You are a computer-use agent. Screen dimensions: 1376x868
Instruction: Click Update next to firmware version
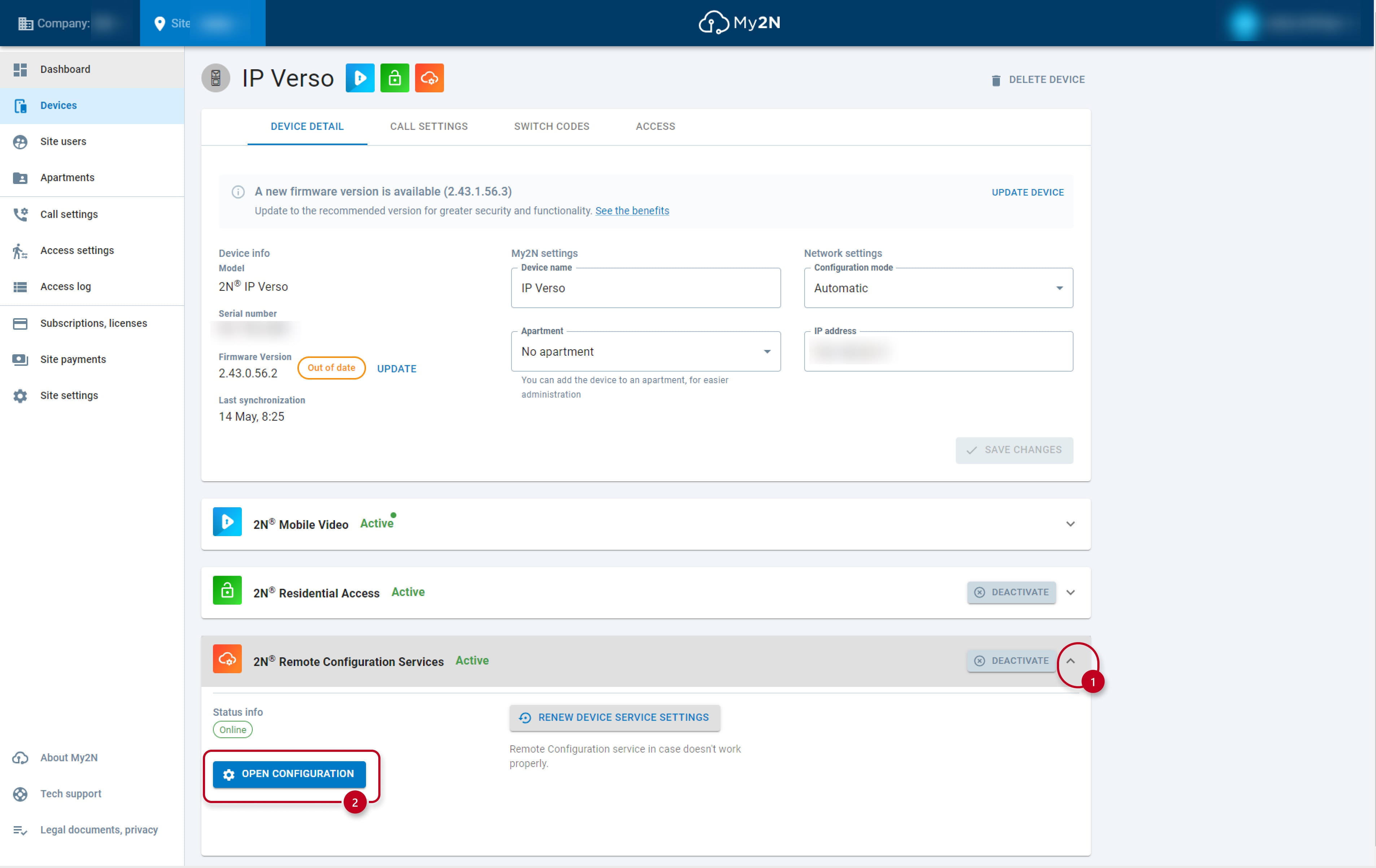[x=397, y=369]
